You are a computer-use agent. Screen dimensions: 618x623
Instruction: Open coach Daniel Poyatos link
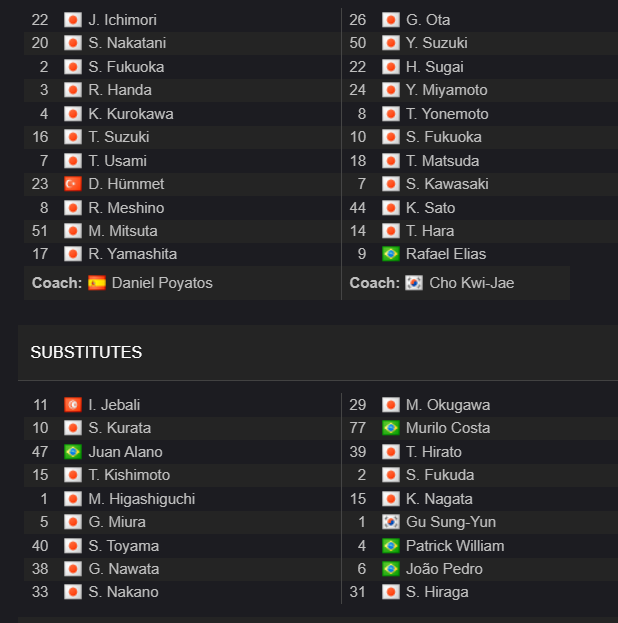[x=162, y=283]
